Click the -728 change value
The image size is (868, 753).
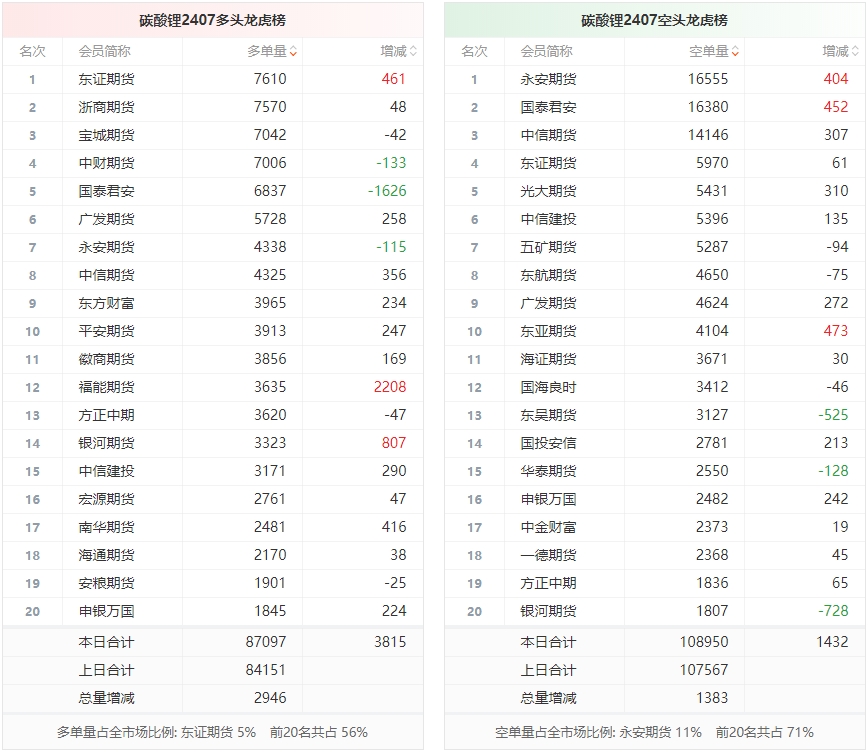point(833,611)
